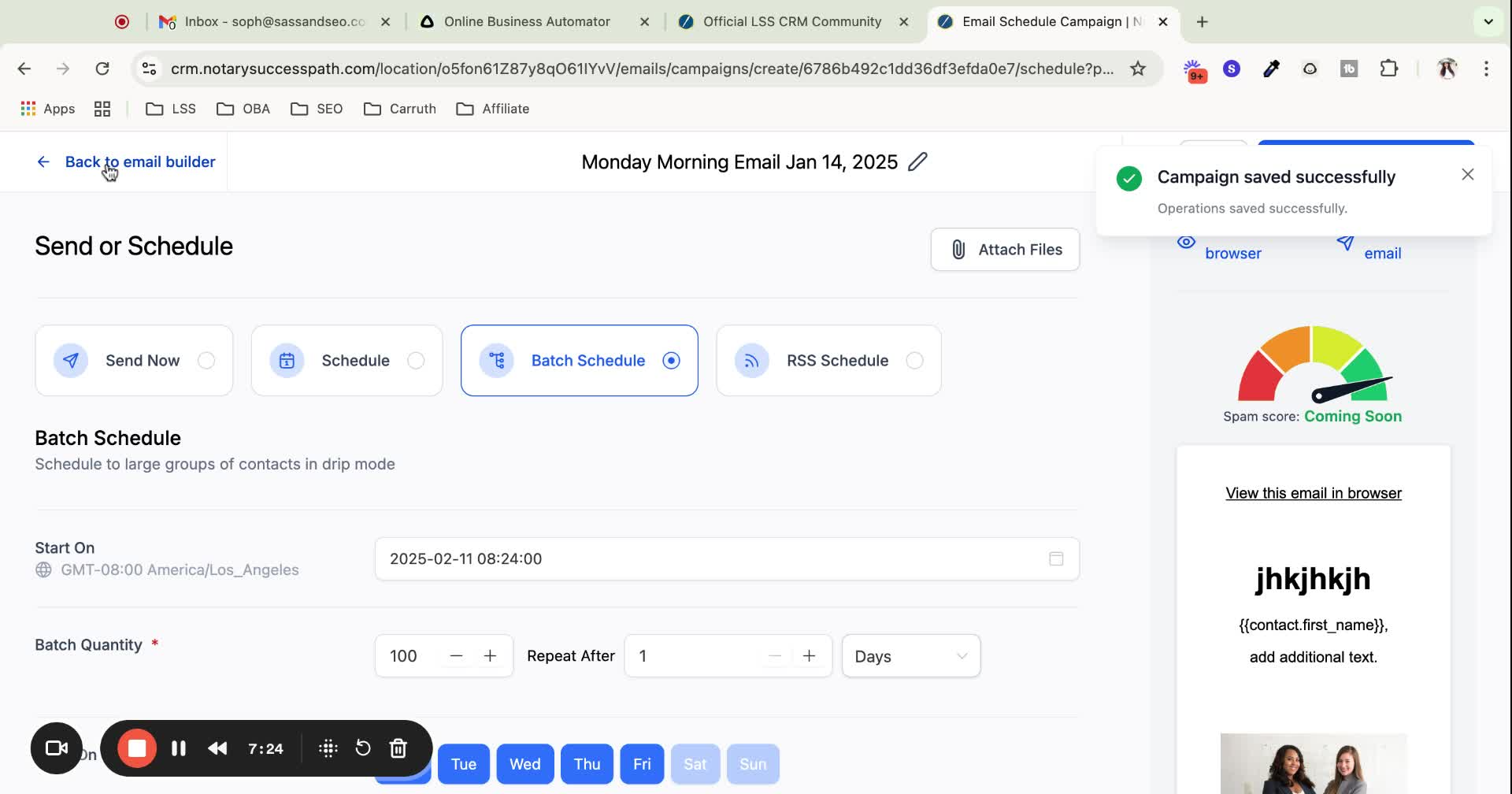The width and height of the screenshot is (1512, 794).
Task: Click the eye icon beside browser
Action: (x=1186, y=242)
